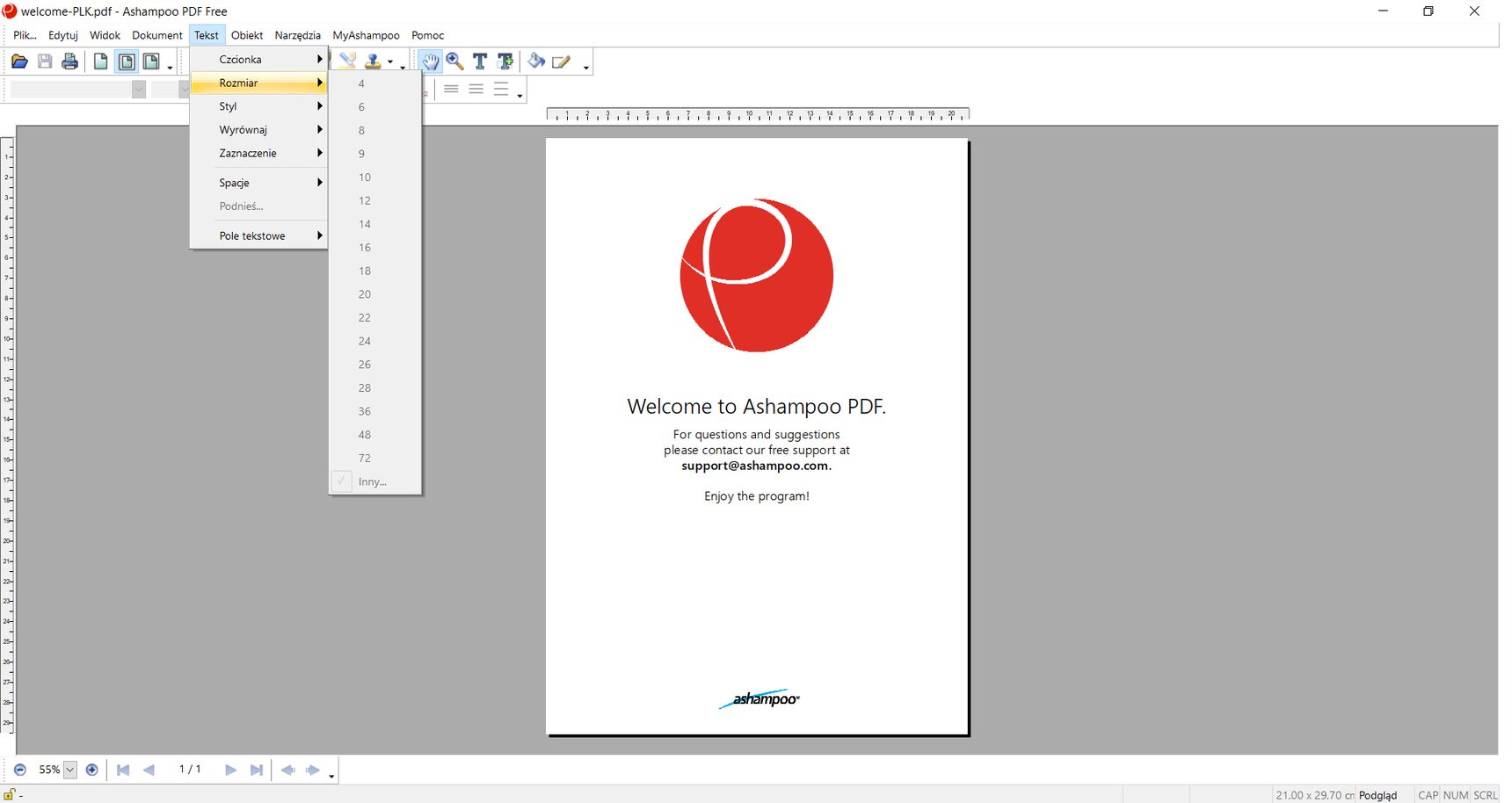Image resolution: width=1512 pixels, height=803 pixels.
Task: Go to the next page
Action: (x=230, y=770)
